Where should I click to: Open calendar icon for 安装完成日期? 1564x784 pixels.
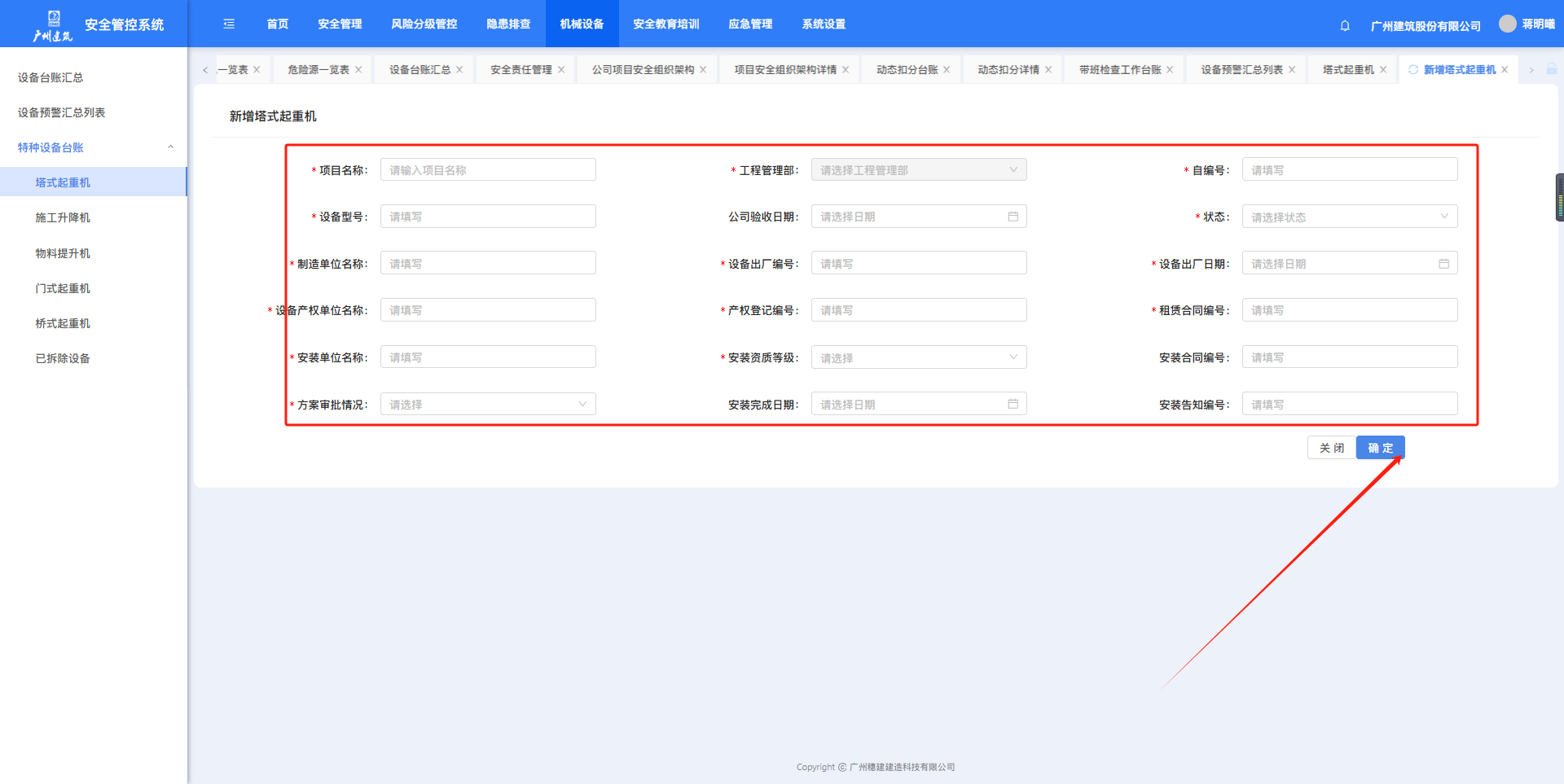(1013, 405)
